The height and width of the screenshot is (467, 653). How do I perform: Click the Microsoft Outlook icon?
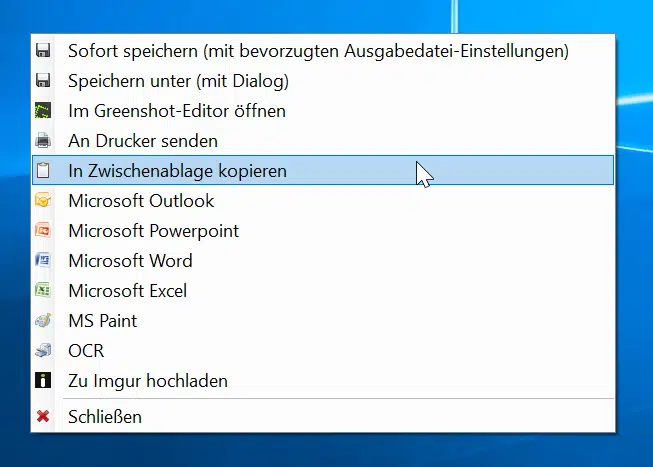[43, 201]
